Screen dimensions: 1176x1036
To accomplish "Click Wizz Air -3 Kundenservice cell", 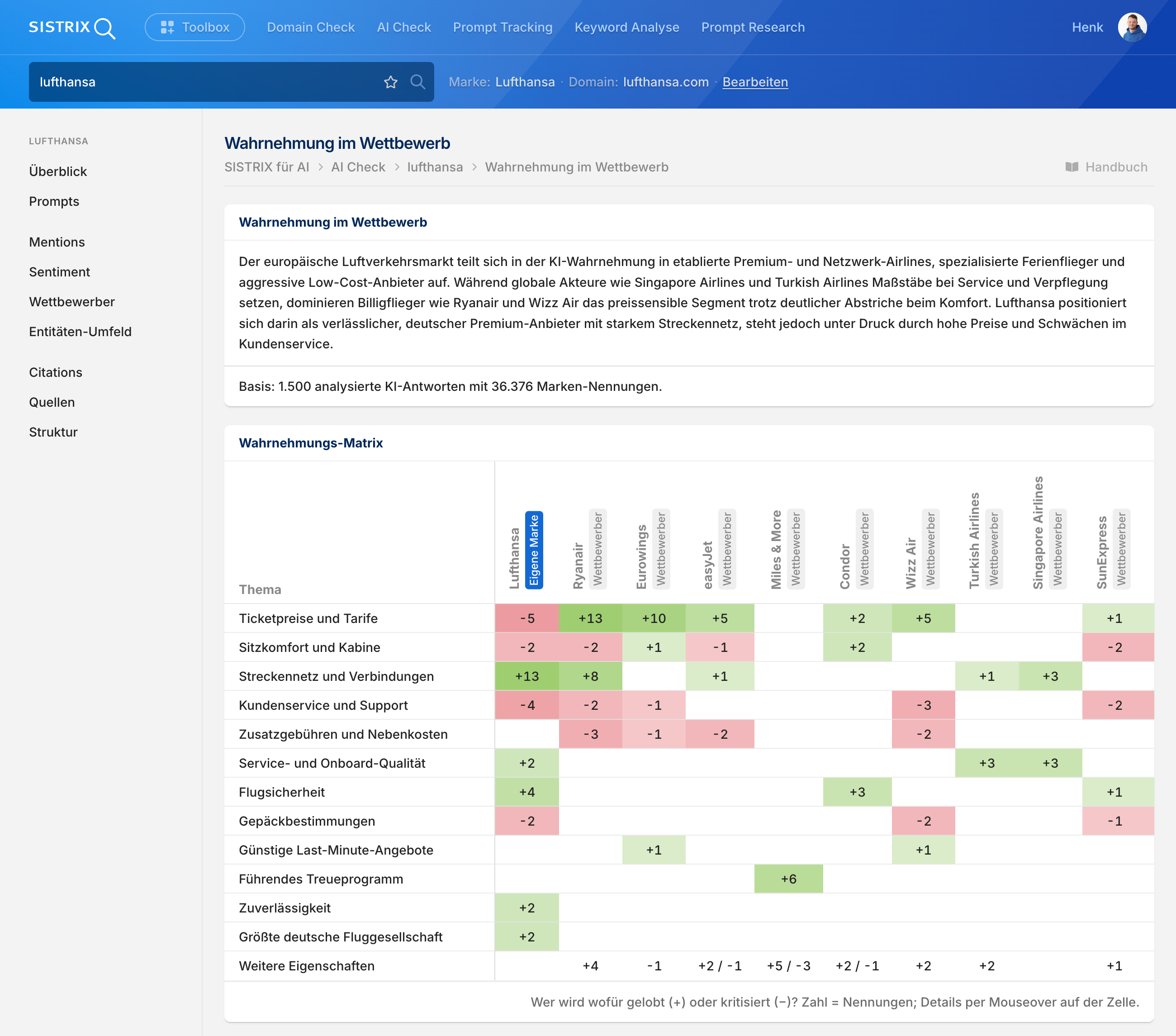I will point(924,705).
